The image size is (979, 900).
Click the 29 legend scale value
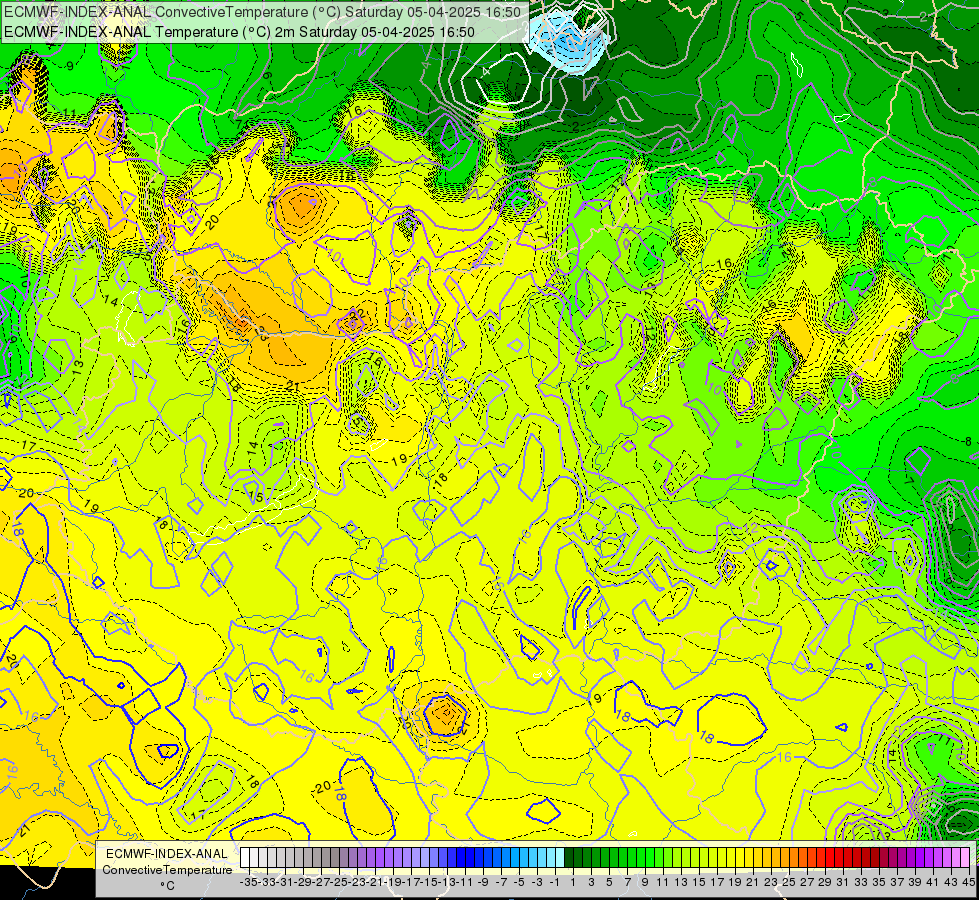(x=827, y=882)
